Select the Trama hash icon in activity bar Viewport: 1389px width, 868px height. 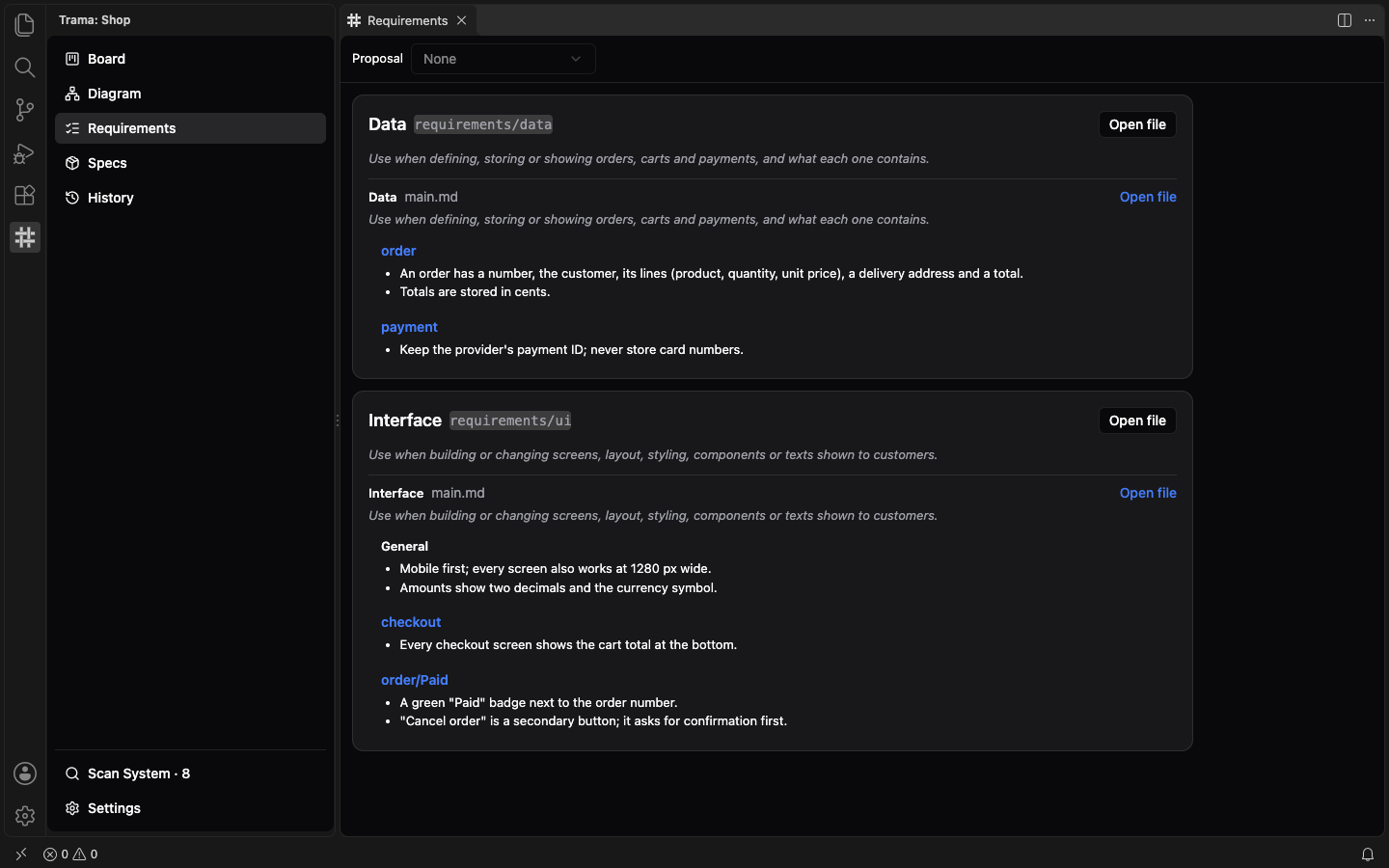25,237
